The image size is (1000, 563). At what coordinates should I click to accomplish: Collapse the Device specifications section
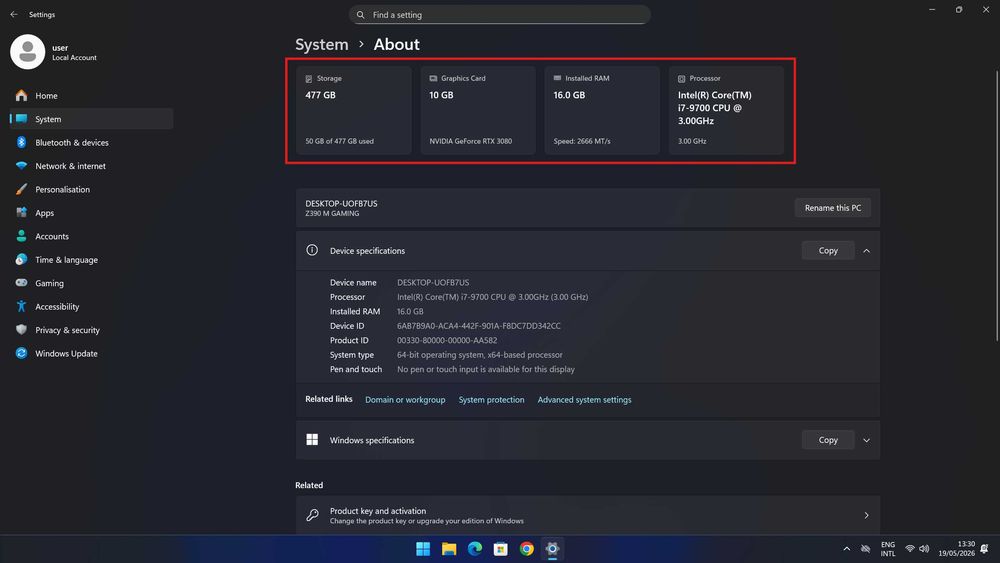[x=866, y=251]
